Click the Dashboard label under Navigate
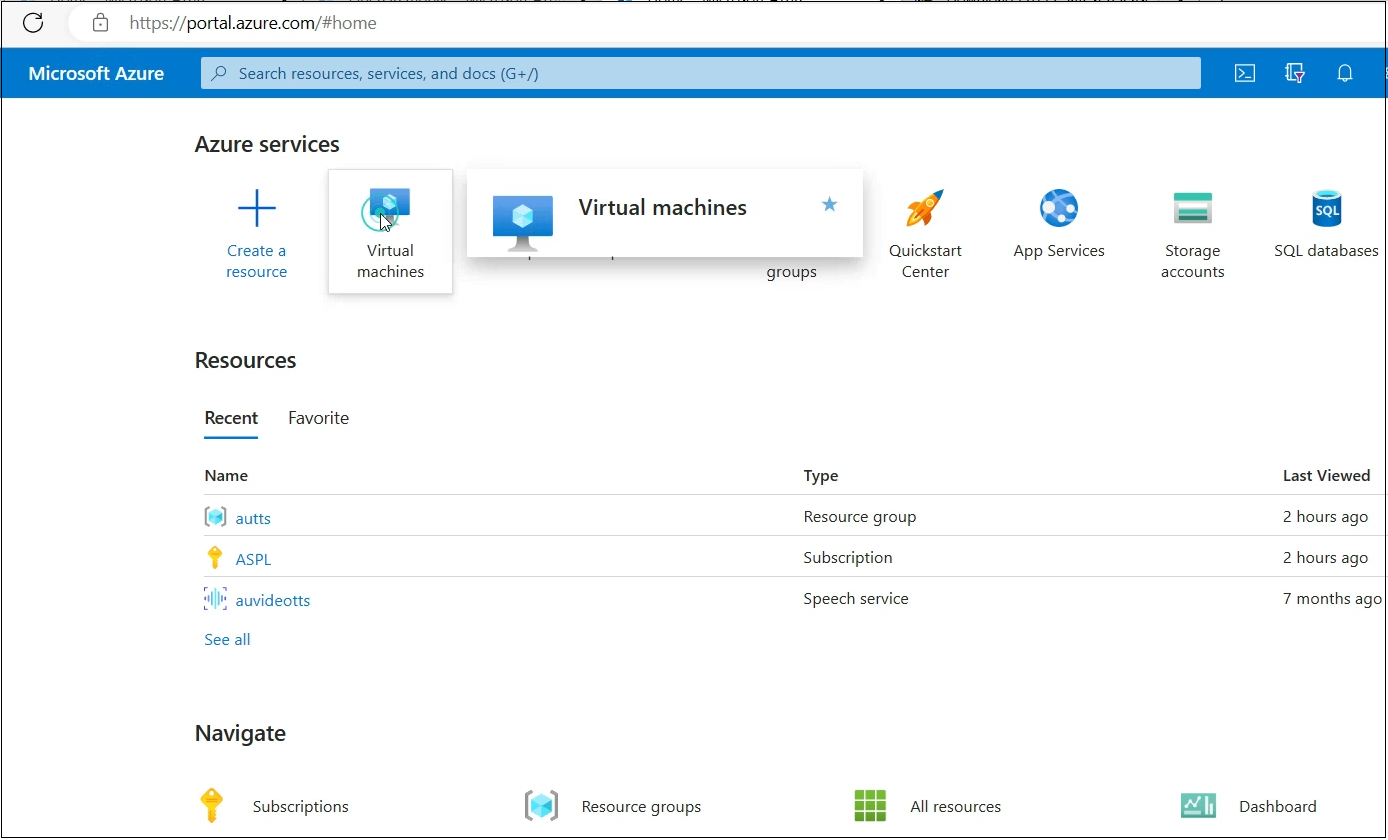Image resolution: width=1388 pixels, height=840 pixels. point(1277,806)
